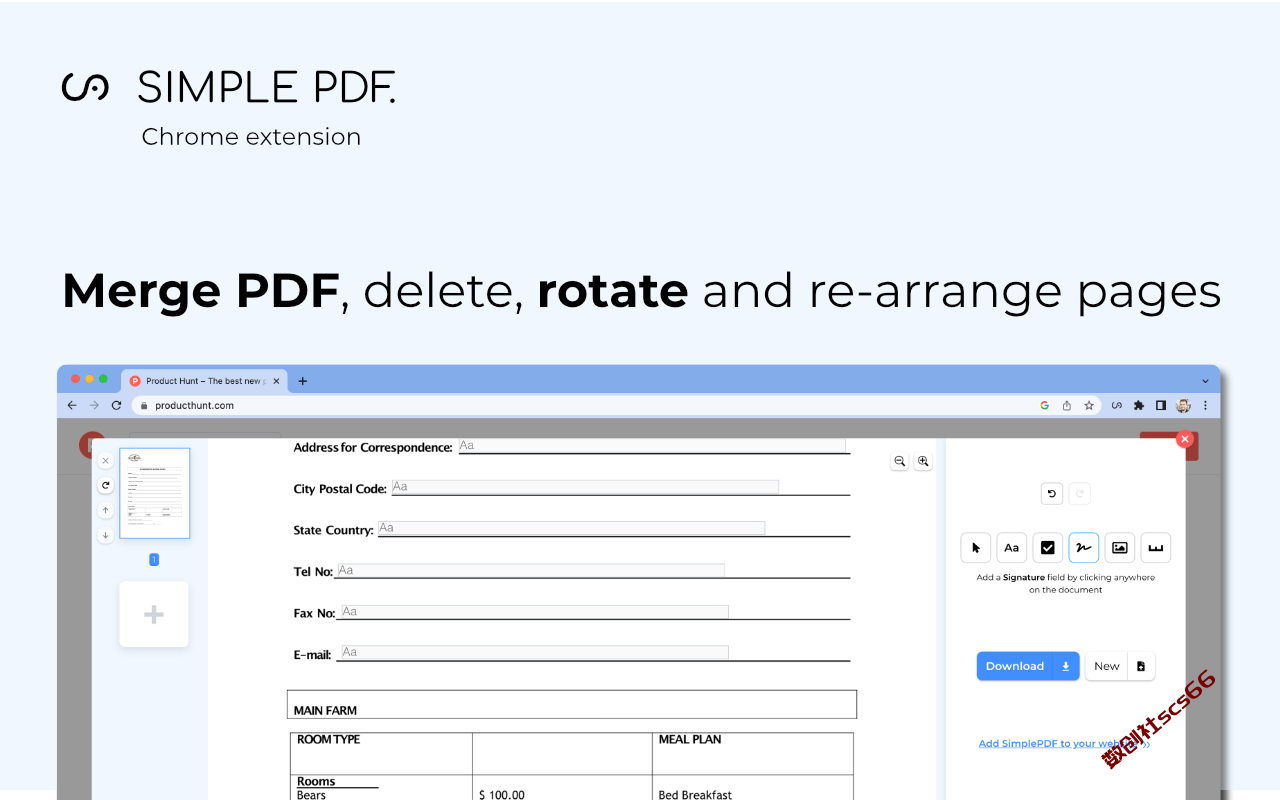Click the ROOM TYPE table header
Image resolution: width=1280 pixels, height=800 pixels.
(x=328, y=740)
